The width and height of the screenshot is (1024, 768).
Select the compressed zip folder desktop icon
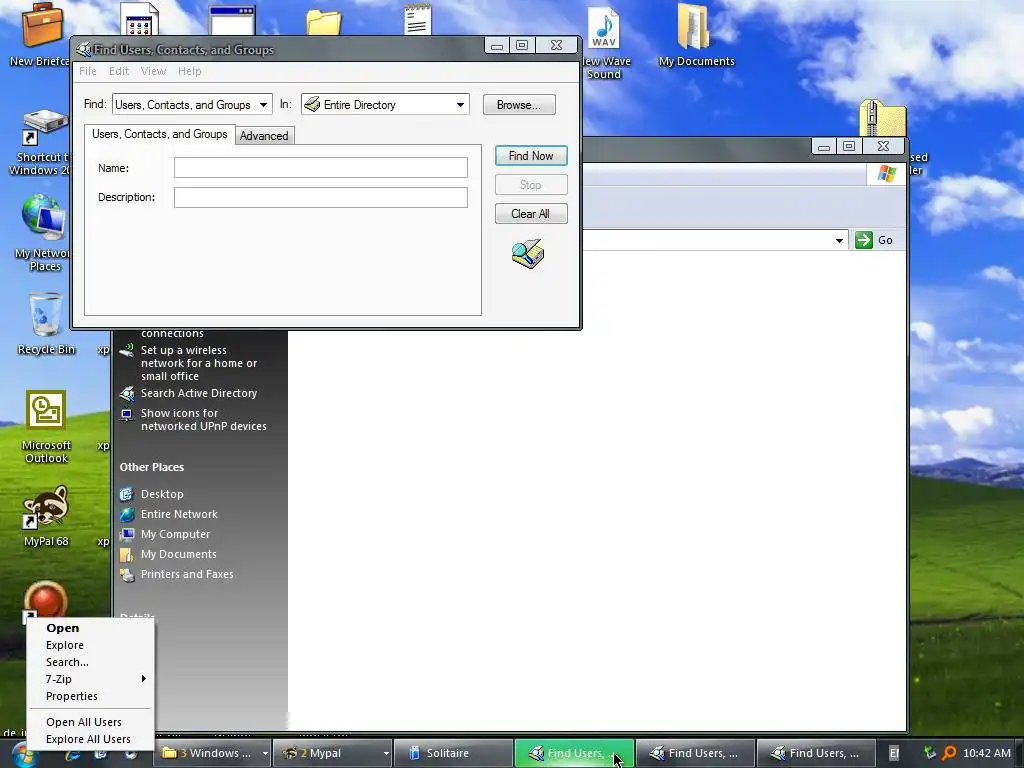point(882,118)
